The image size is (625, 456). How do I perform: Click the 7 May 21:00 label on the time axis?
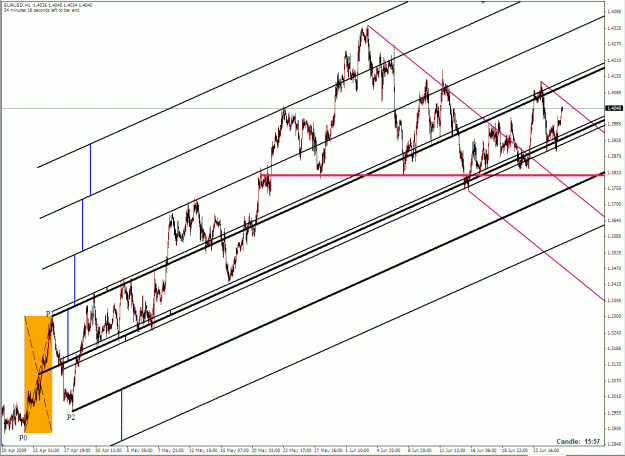pyautogui.click(x=171, y=448)
